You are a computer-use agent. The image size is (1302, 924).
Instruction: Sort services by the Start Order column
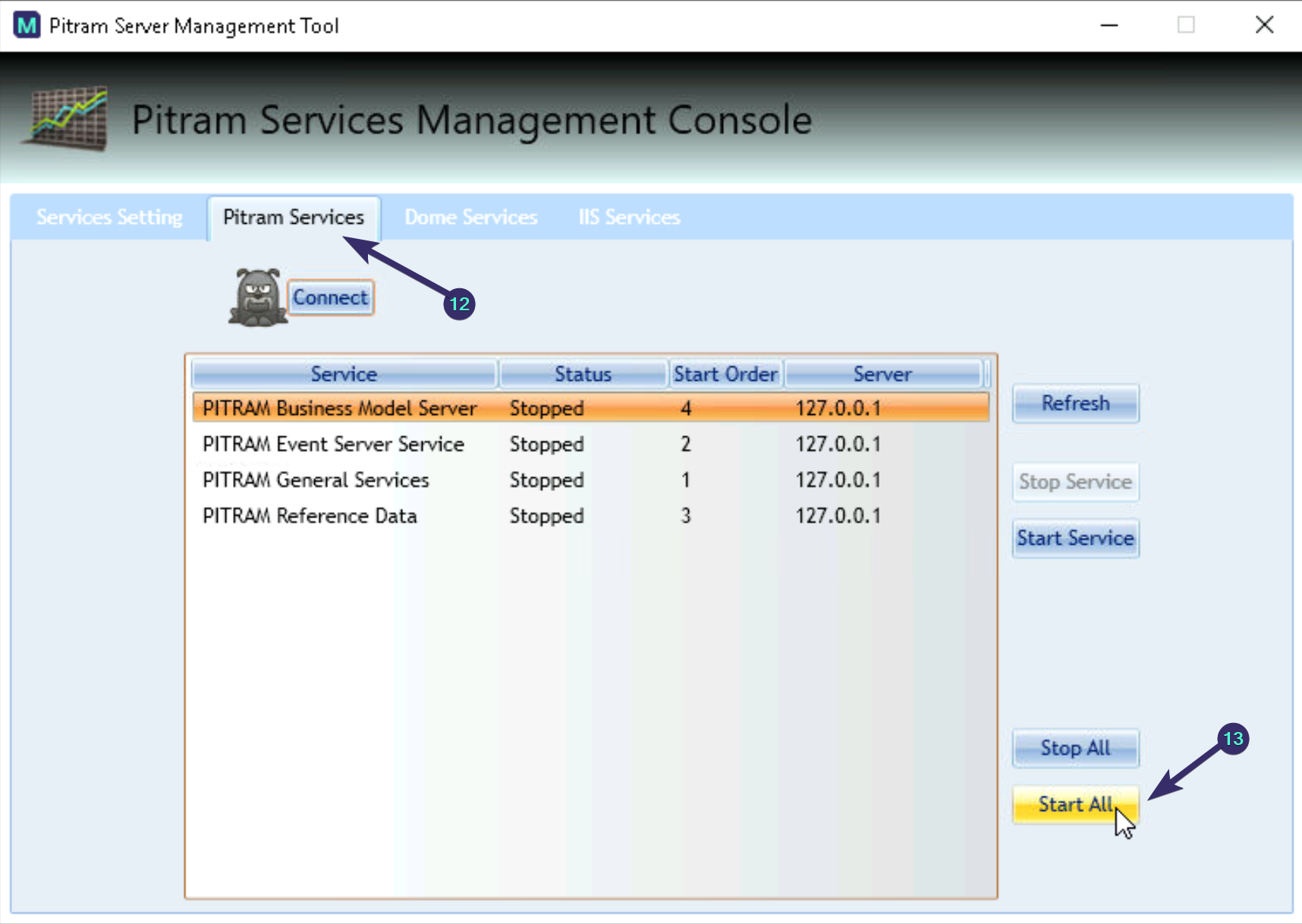point(725,373)
